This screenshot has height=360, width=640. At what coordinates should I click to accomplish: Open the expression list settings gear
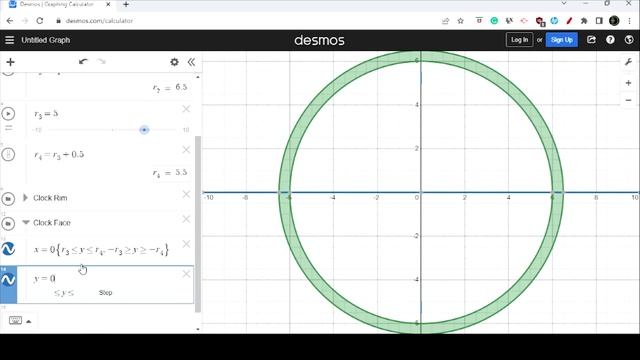coord(174,62)
